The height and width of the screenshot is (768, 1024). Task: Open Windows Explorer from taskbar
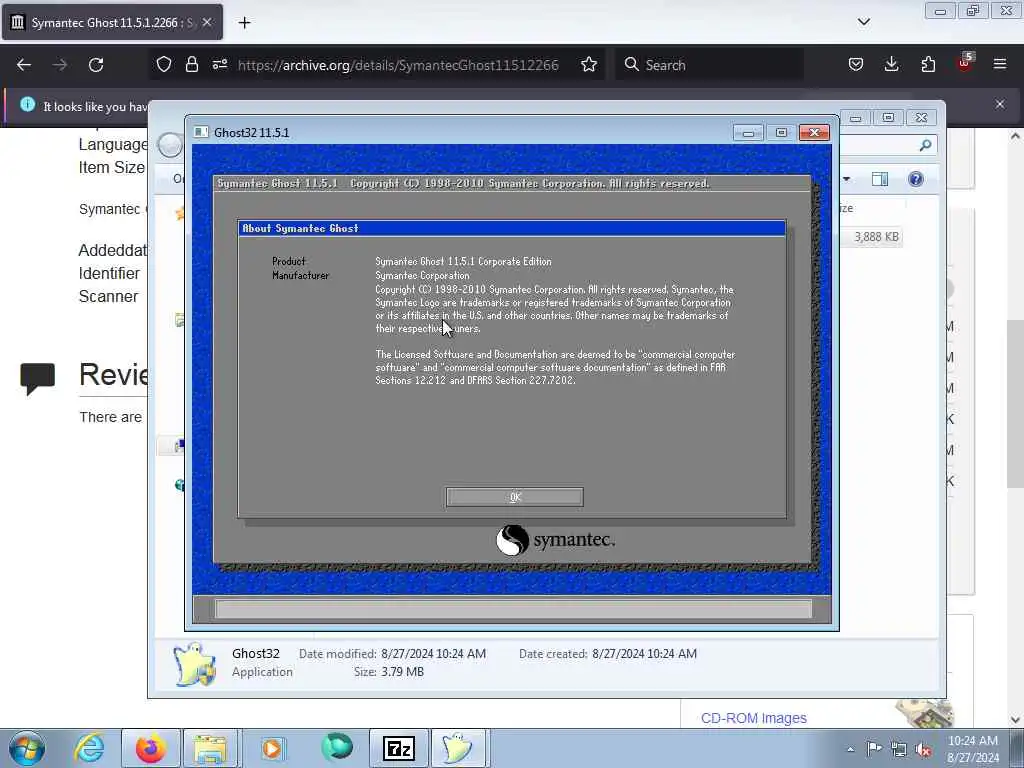tap(210, 748)
